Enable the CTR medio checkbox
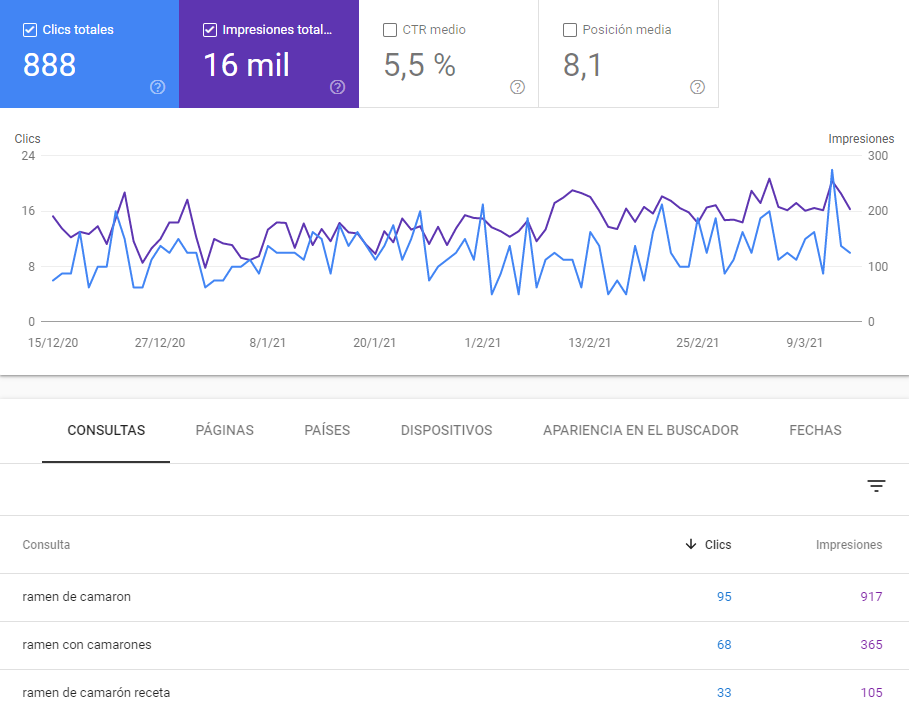 pos(390,30)
